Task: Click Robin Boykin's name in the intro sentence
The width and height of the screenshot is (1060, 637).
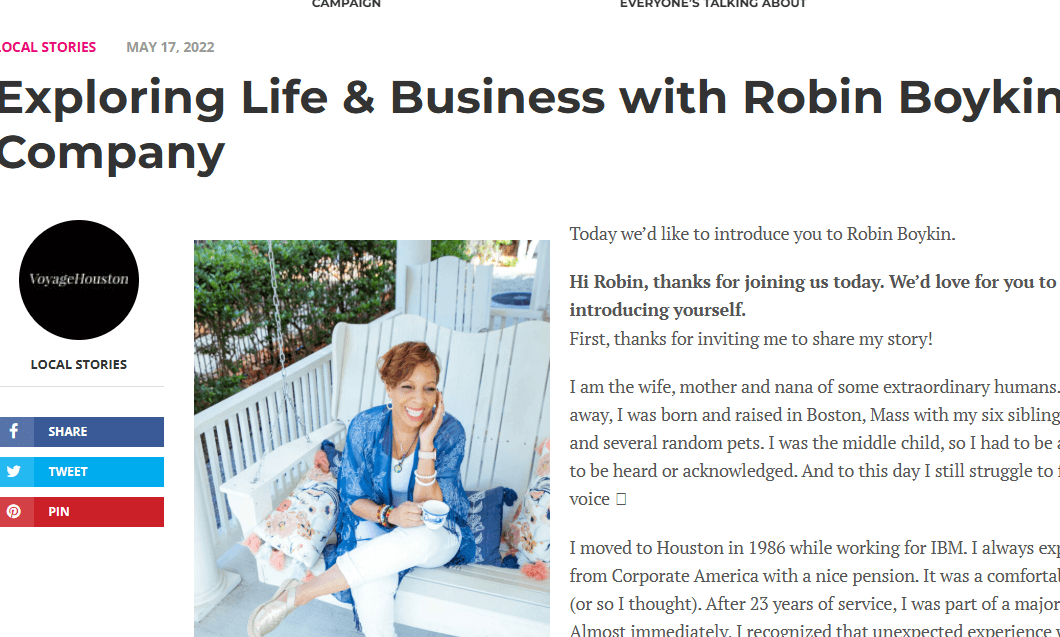Action: coord(903,234)
